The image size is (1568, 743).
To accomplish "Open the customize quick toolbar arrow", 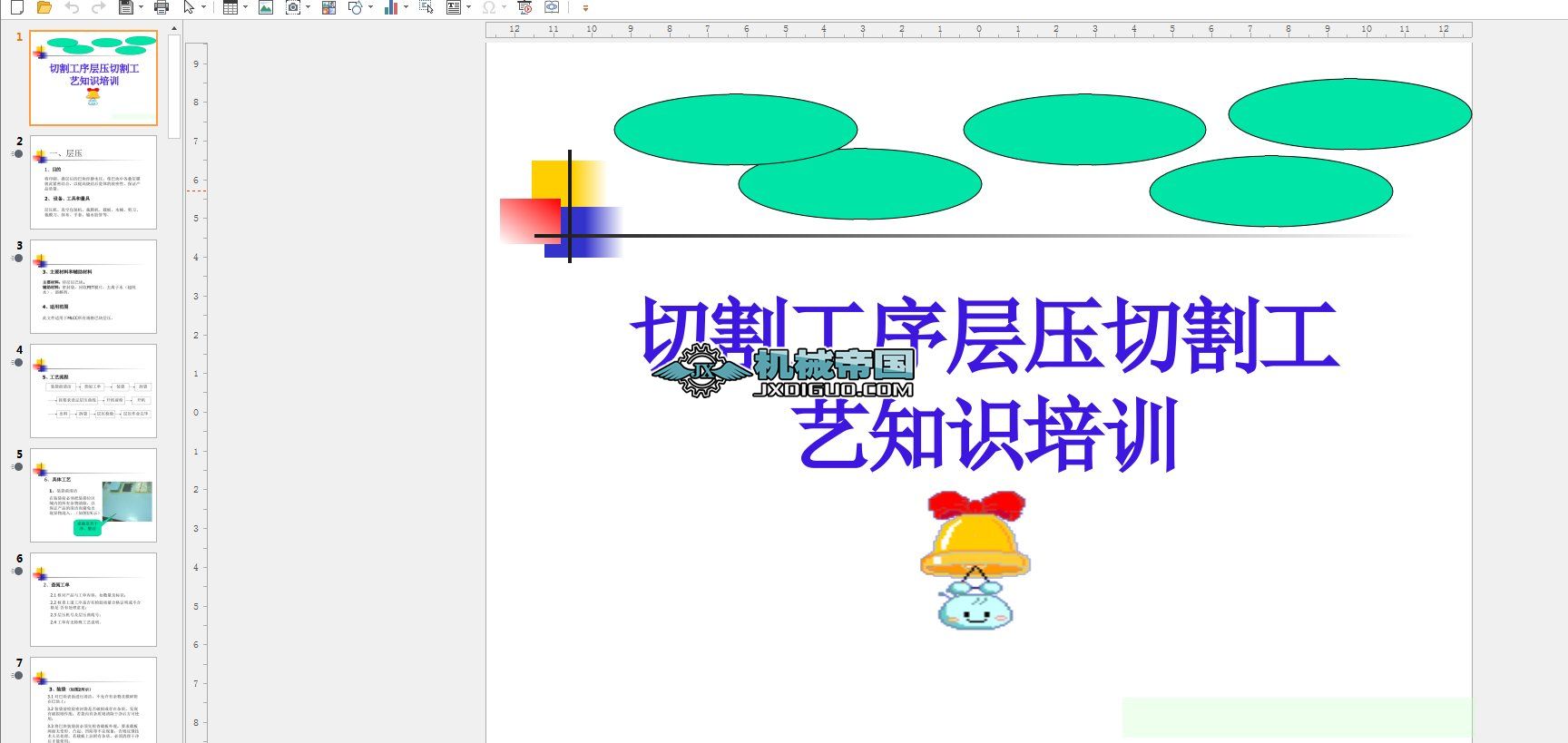I will tap(585, 8).
